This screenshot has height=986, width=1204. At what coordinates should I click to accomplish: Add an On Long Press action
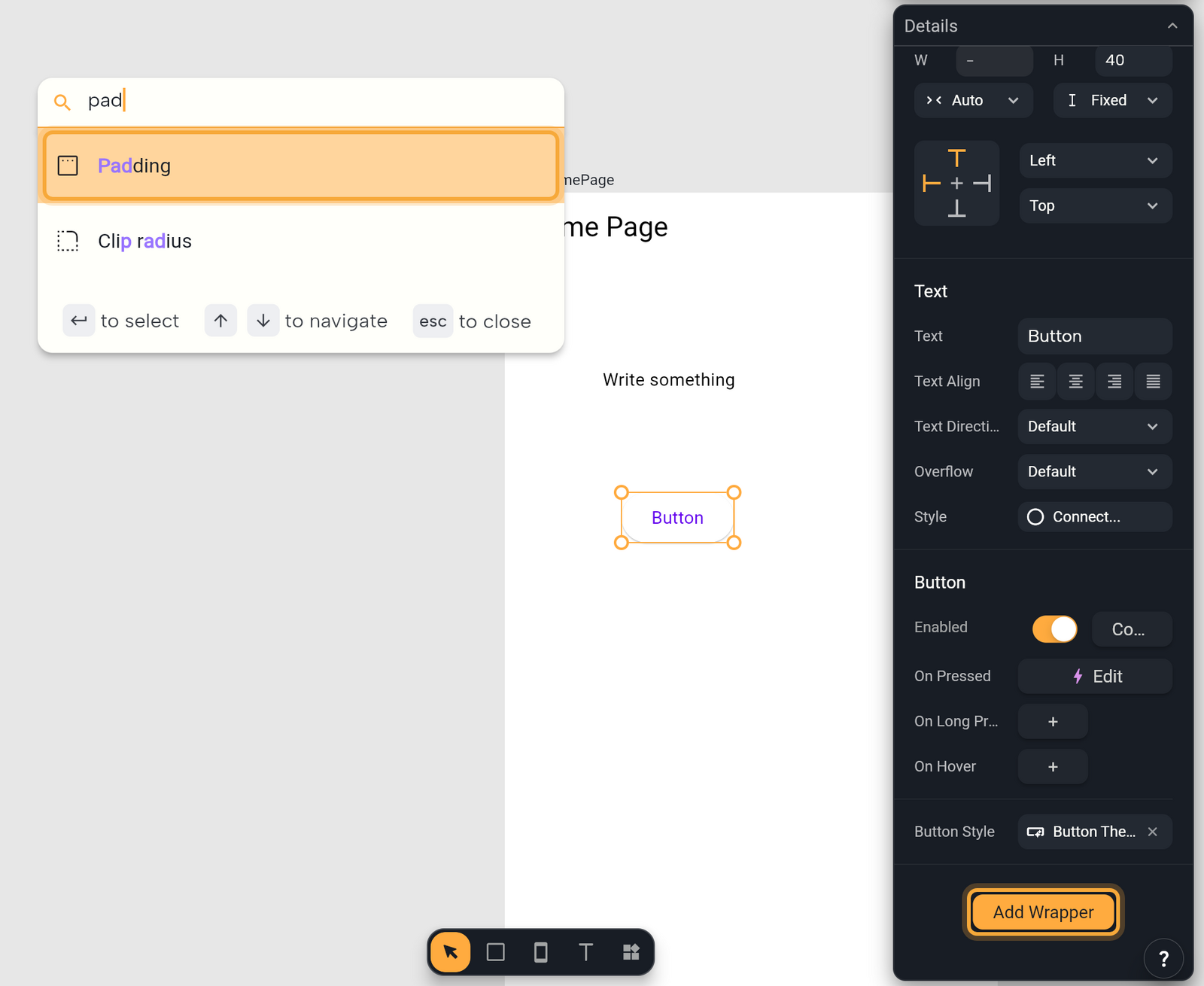pyautogui.click(x=1053, y=721)
